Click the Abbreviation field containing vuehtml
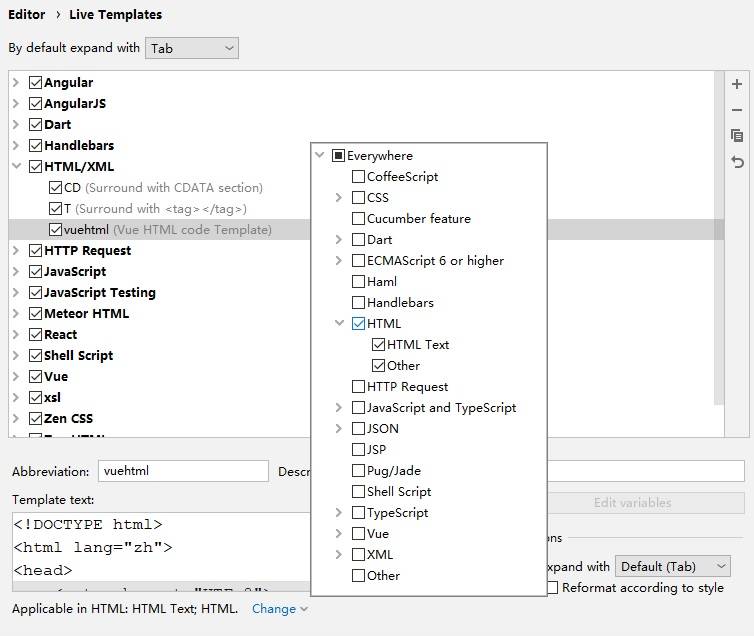 click(x=182, y=471)
